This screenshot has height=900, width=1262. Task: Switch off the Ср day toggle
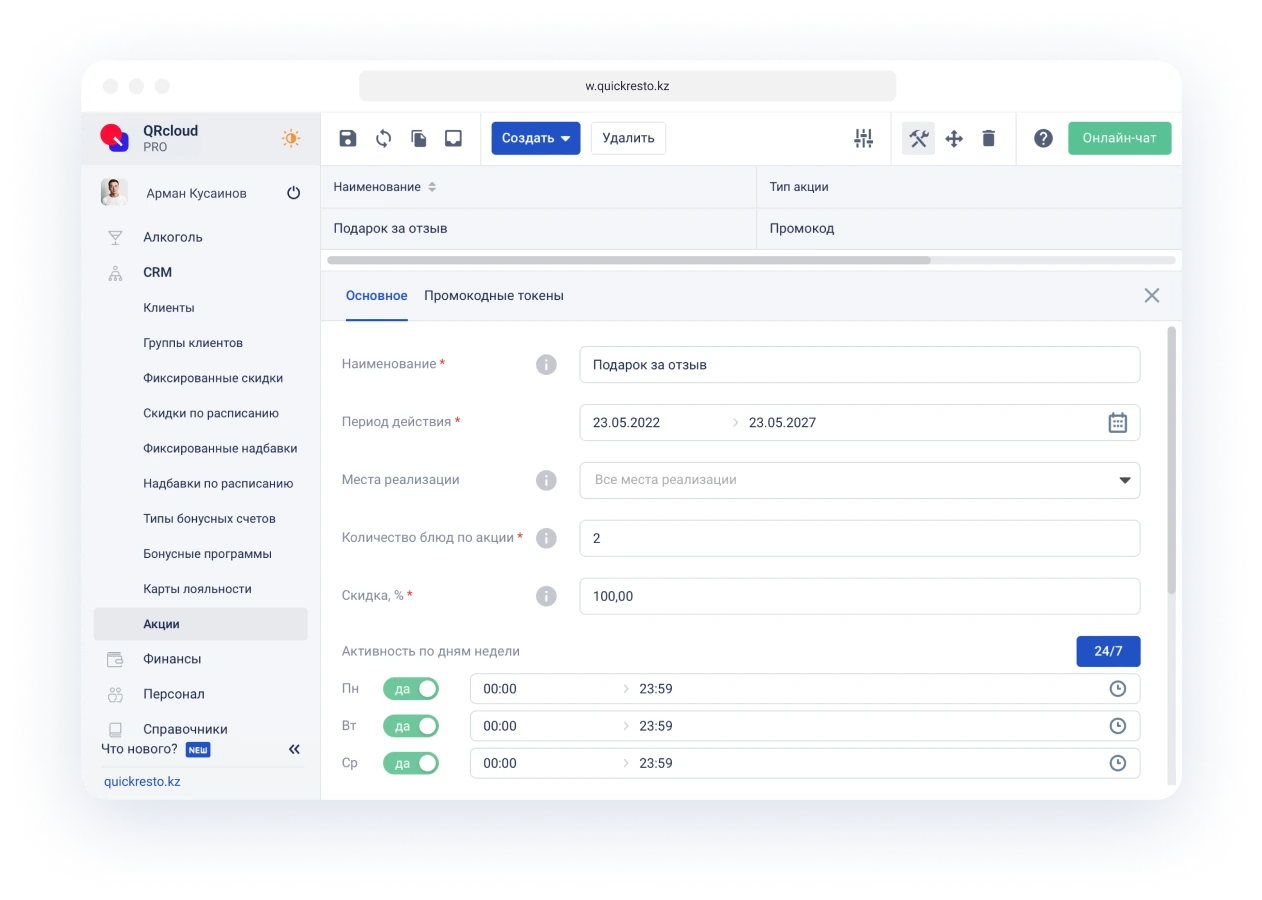click(411, 763)
